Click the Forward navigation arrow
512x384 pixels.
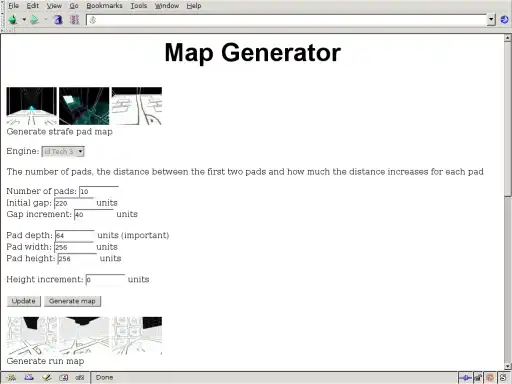point(34,20)
